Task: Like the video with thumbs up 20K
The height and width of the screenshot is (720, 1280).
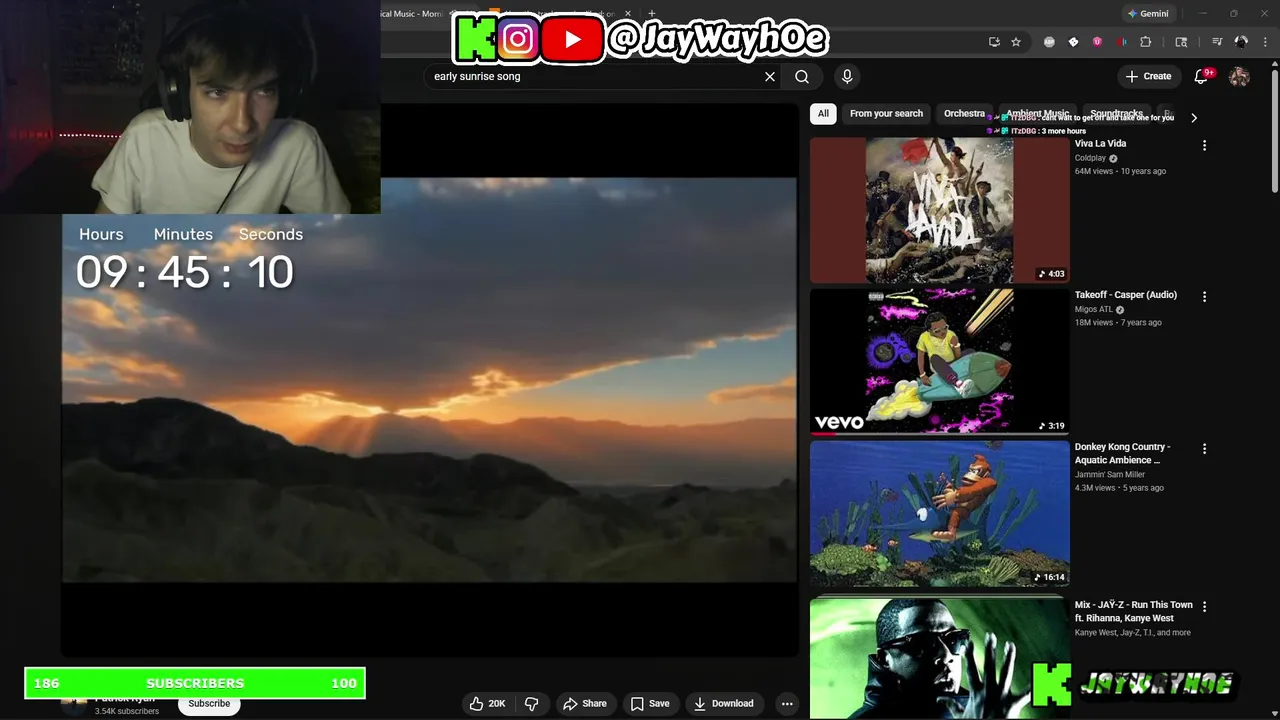Action: [488, 703]
